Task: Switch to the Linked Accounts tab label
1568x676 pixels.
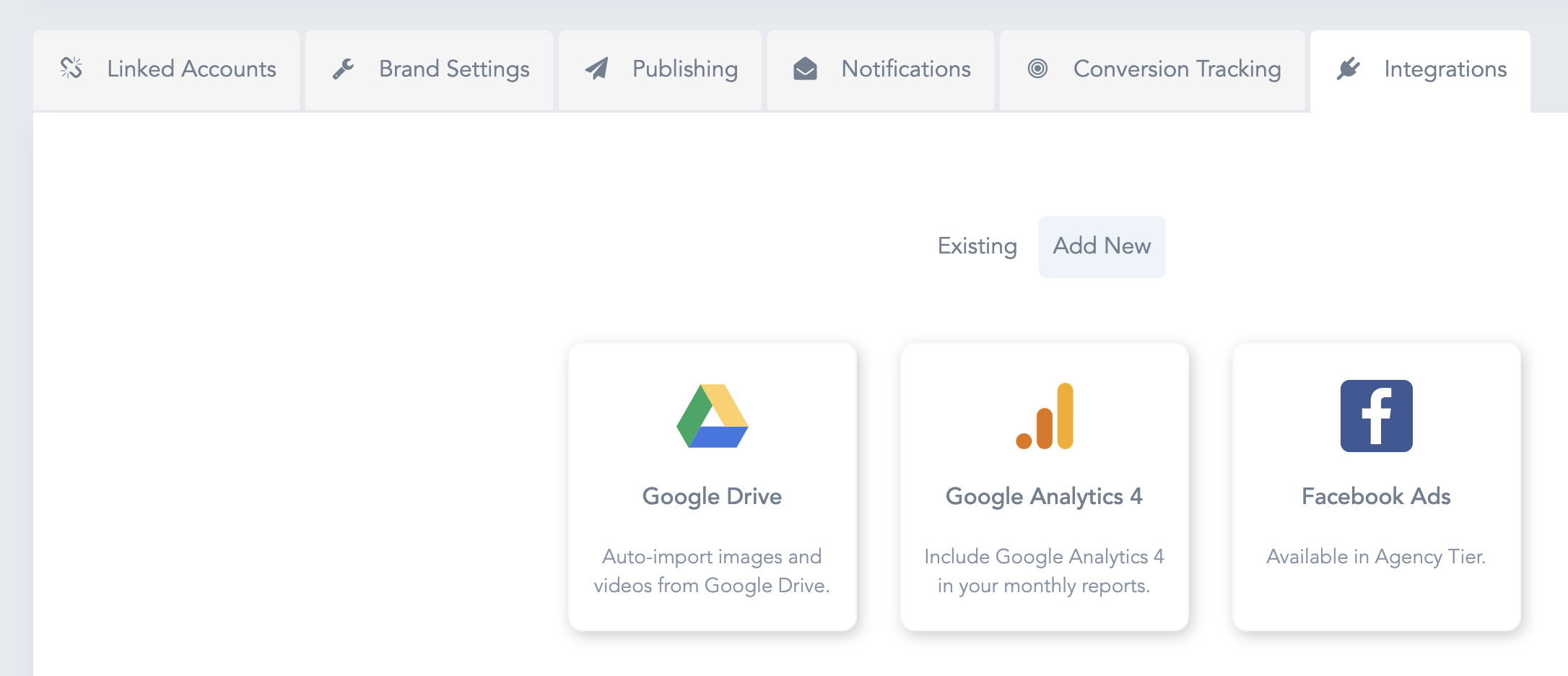Action: [x=191, y=69]
